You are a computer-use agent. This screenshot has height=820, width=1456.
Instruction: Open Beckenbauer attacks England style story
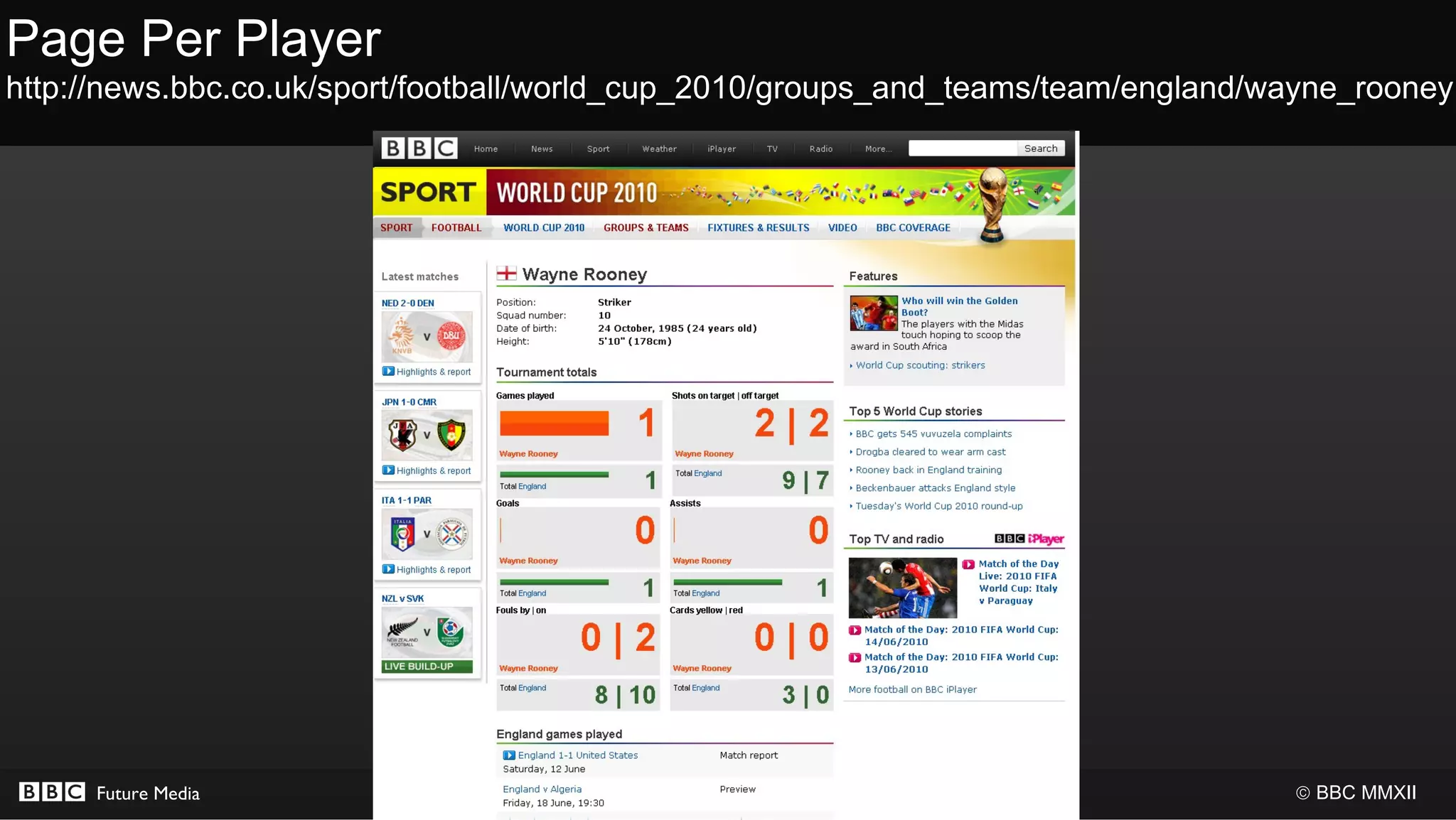click(x=936, y=488)
